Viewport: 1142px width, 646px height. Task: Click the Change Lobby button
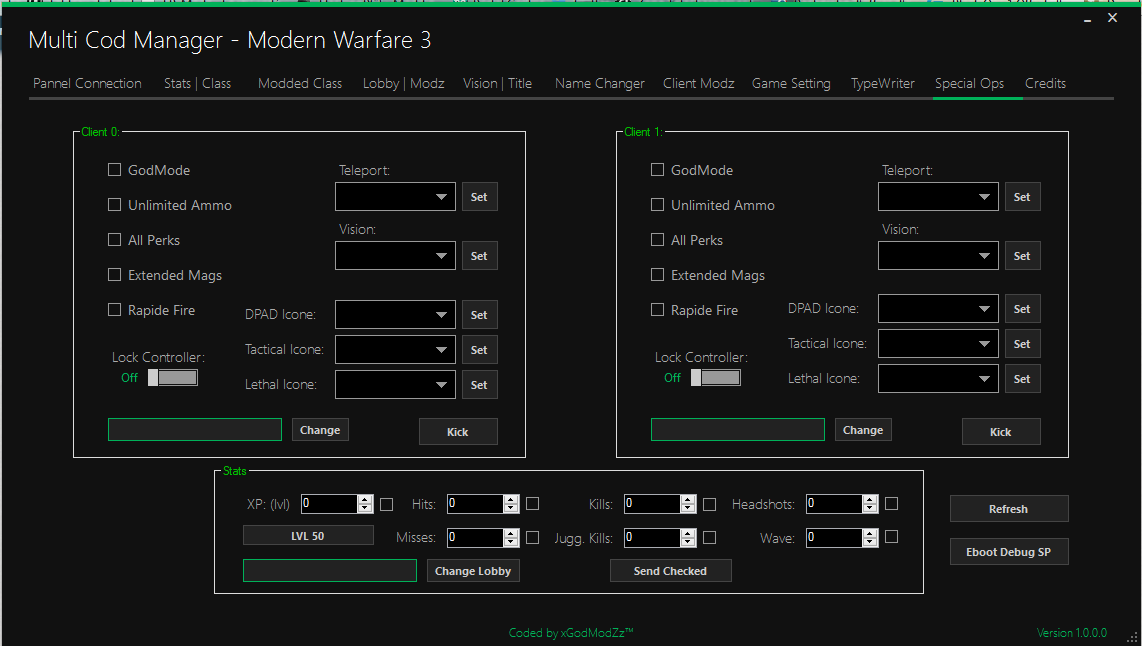473,570
